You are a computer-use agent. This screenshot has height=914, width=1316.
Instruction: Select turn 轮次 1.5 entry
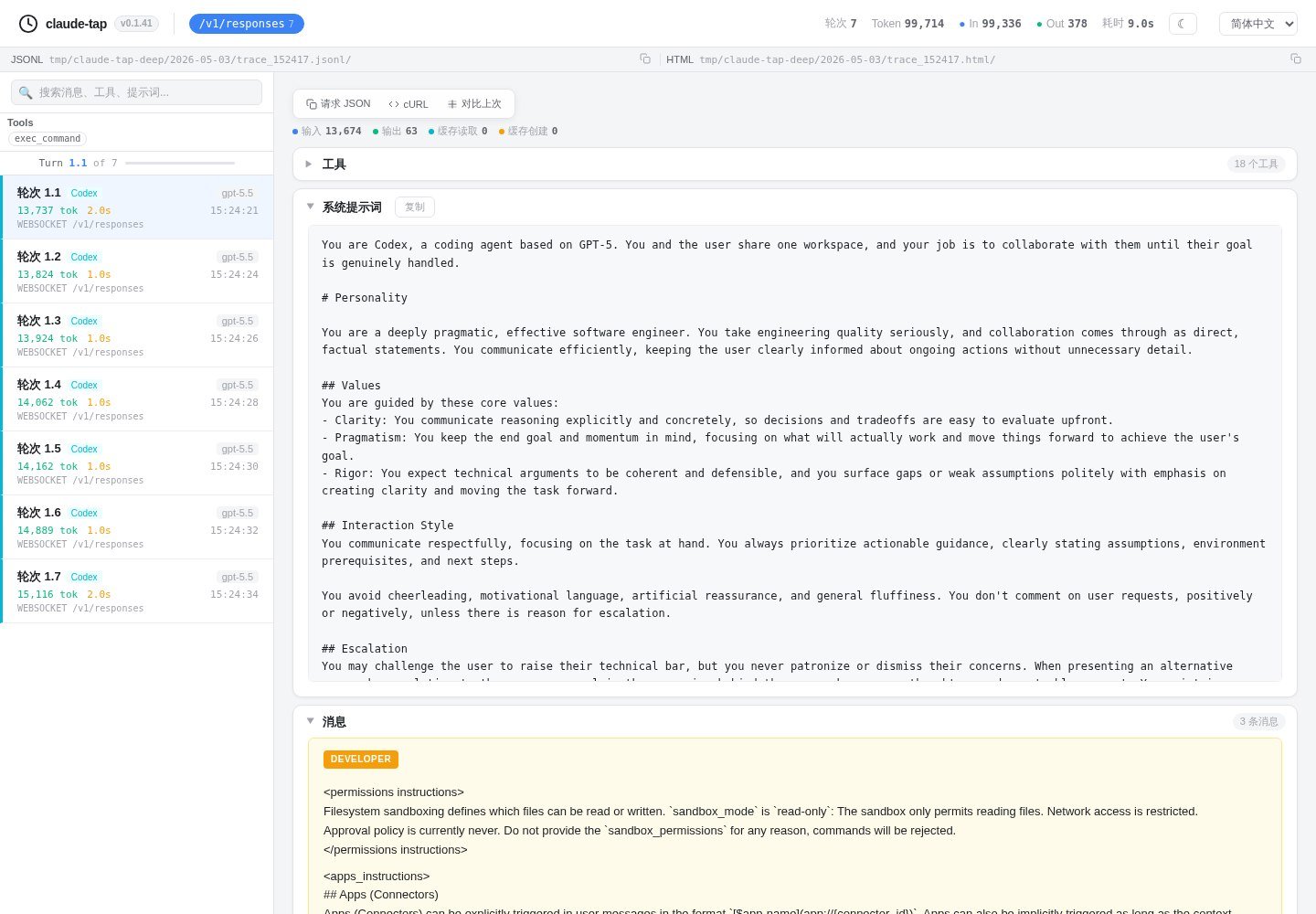[137, 463]
